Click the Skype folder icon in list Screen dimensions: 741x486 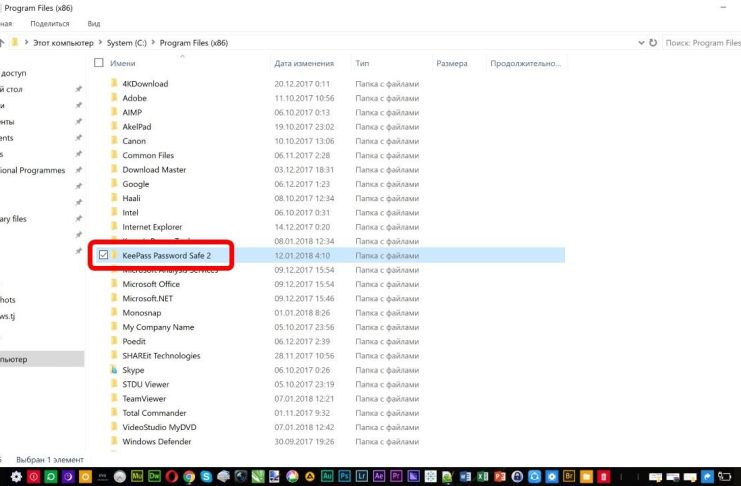pos(114,370)
